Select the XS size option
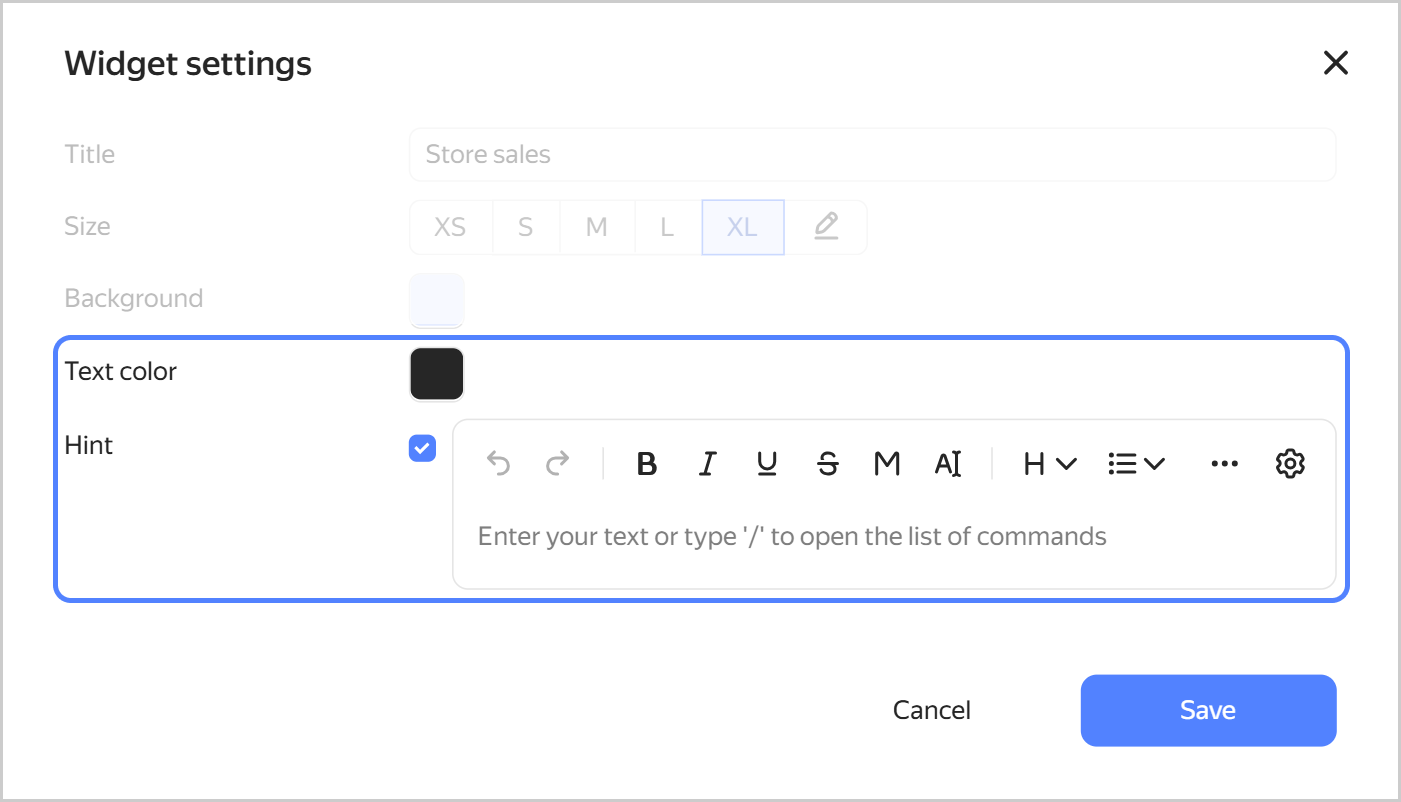This screenshot has width=1401, height=802. point(450,227)
